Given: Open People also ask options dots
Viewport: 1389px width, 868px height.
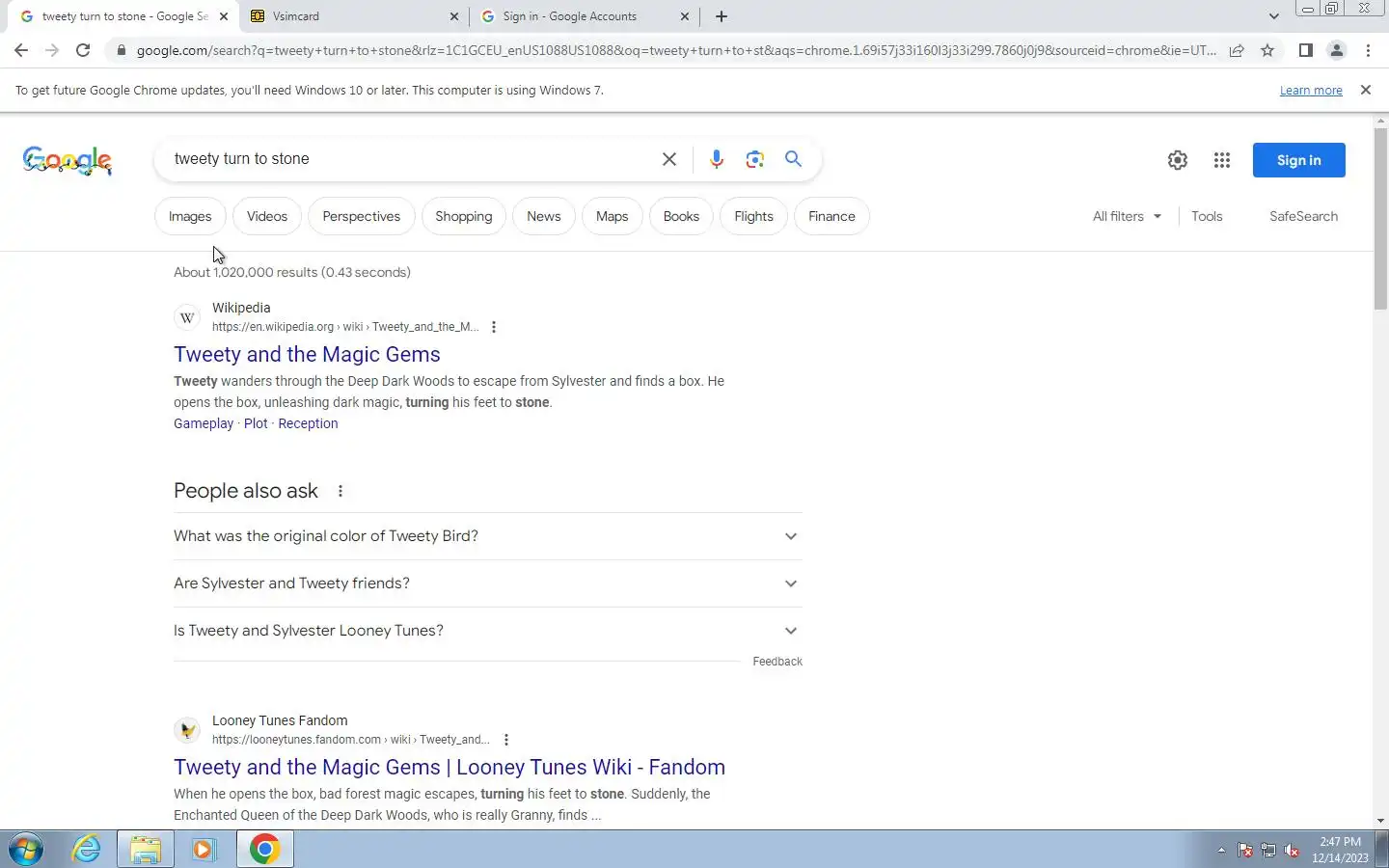Looking at the screenshot, I should click(x=340, y=491).
